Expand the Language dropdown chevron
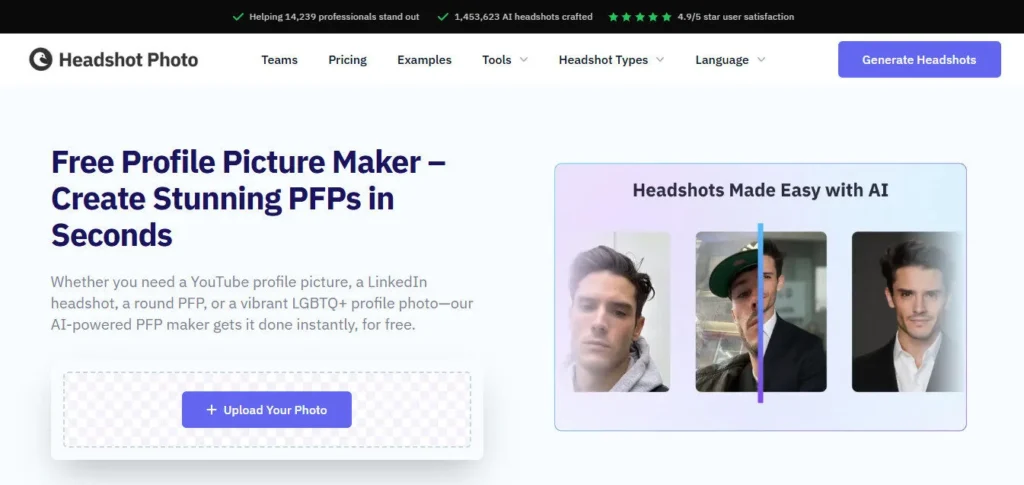Screen dimensions: 1024x485 point(761,60)
